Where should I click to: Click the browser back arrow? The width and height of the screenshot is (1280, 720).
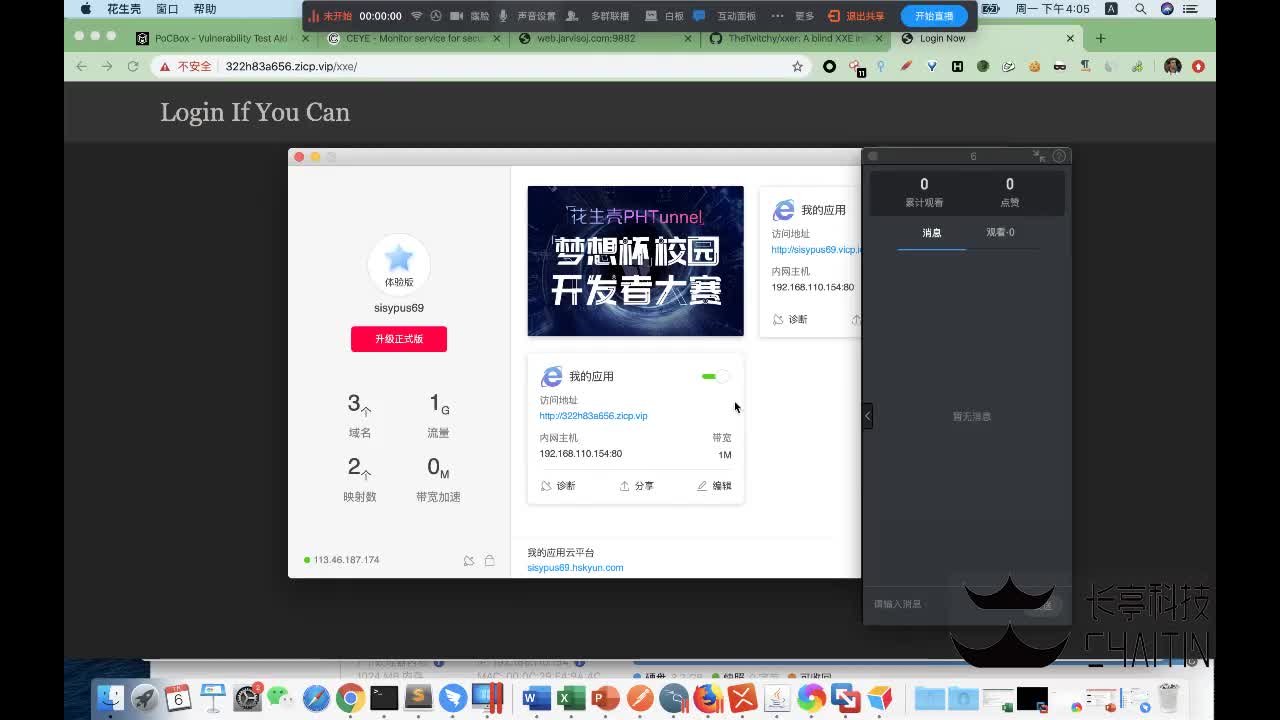tap(81, 66)
